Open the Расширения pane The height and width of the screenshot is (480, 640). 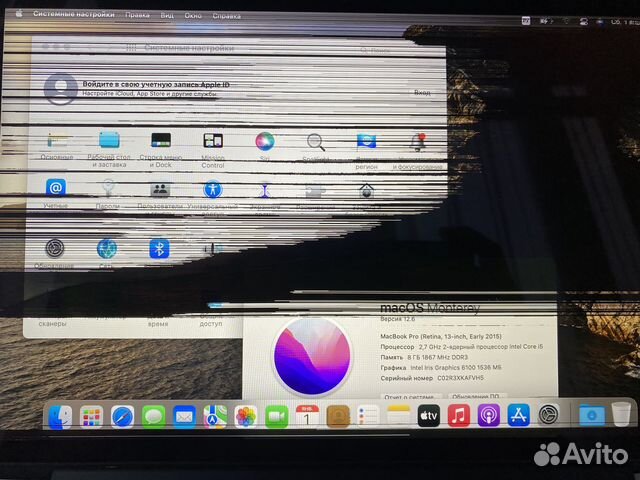[x=316, y=197]
